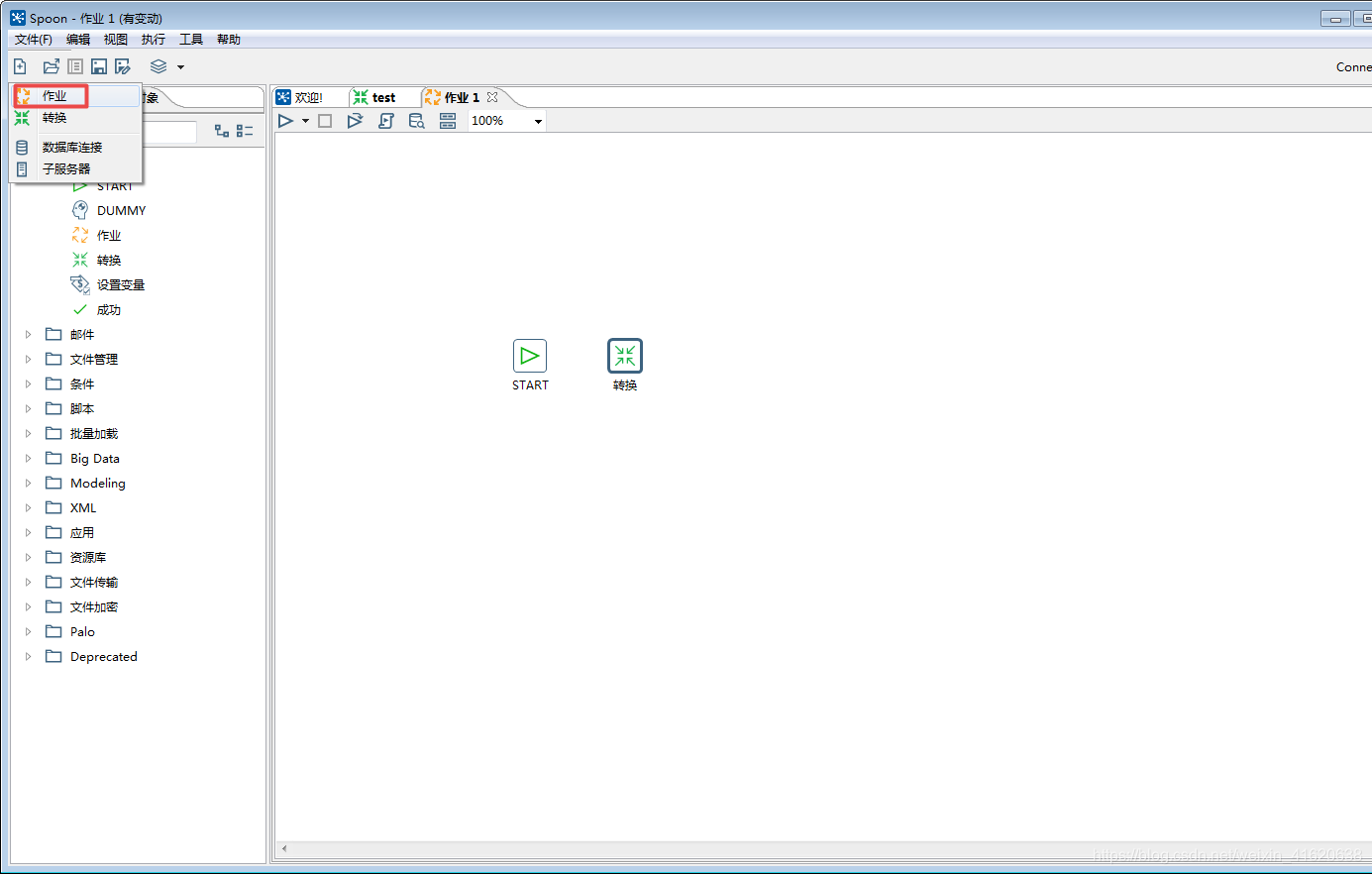1372x874 pixels.
Task: Open the 编辑 menu
Action: 78,40
